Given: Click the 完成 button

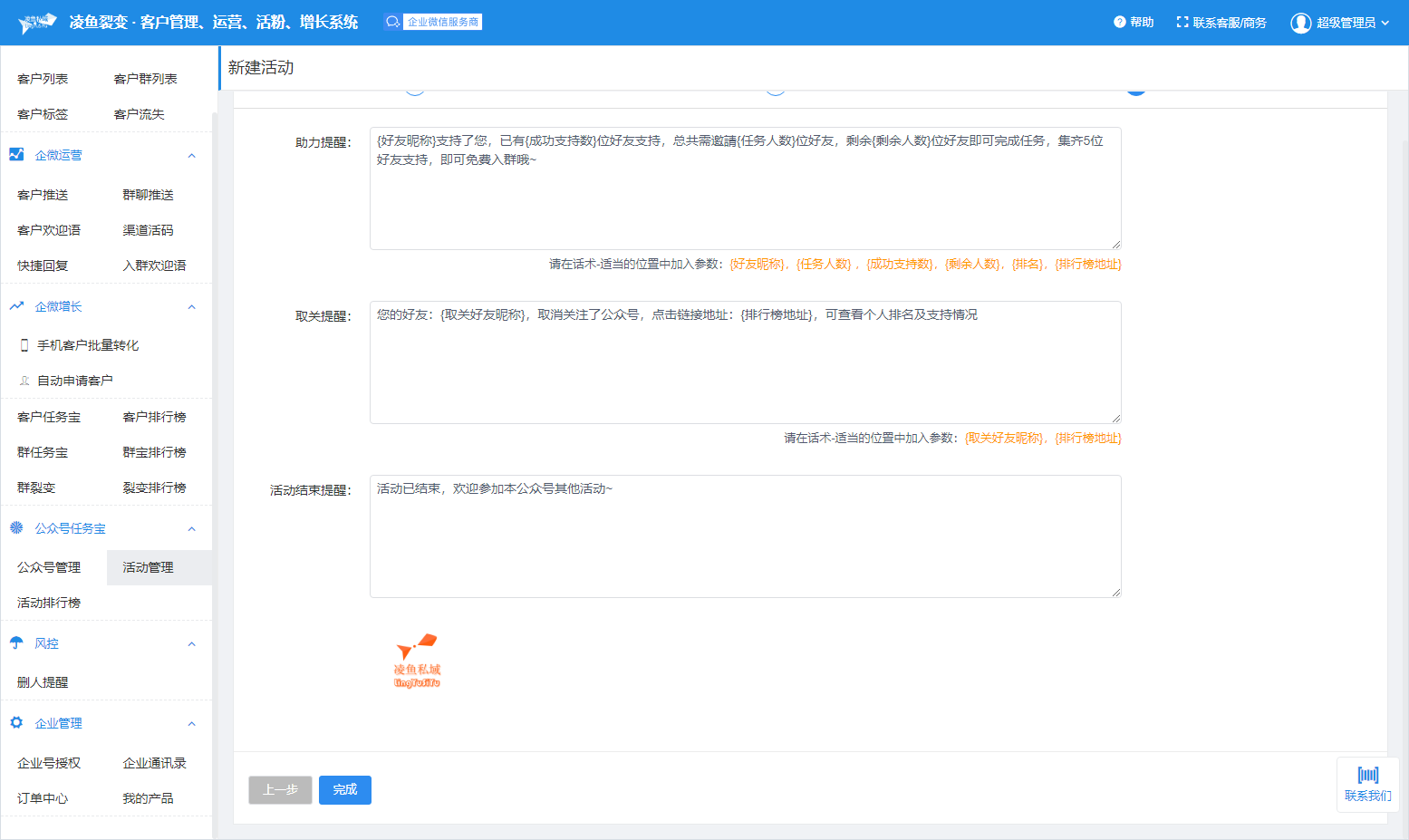Looking at the screenshot, I should pos(344,790).
